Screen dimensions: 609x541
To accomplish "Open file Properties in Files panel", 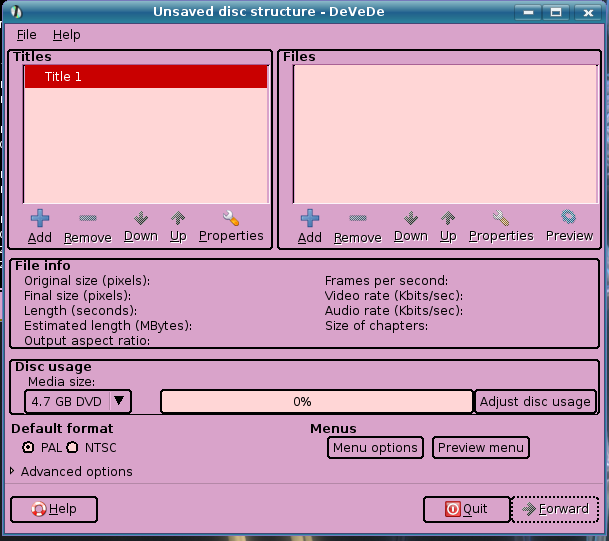I will [501, 218].
